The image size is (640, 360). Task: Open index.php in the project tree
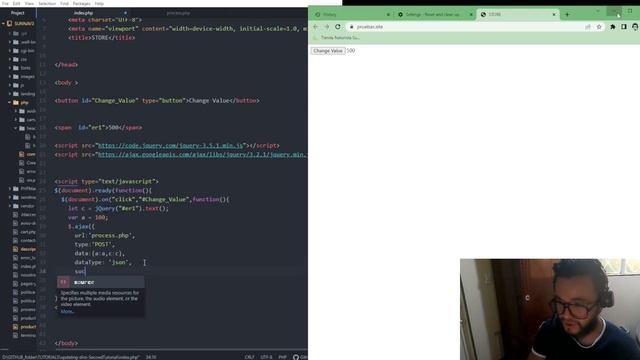(24, 266)
